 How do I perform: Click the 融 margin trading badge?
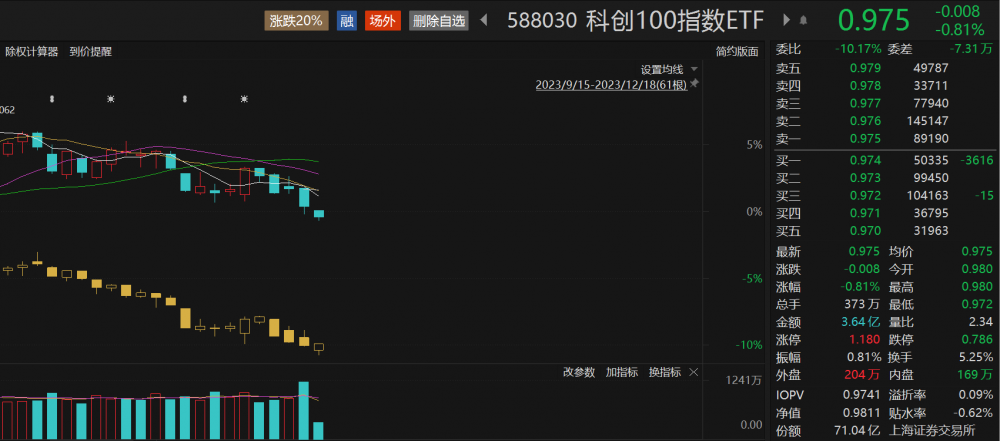(x=346, y=20)
